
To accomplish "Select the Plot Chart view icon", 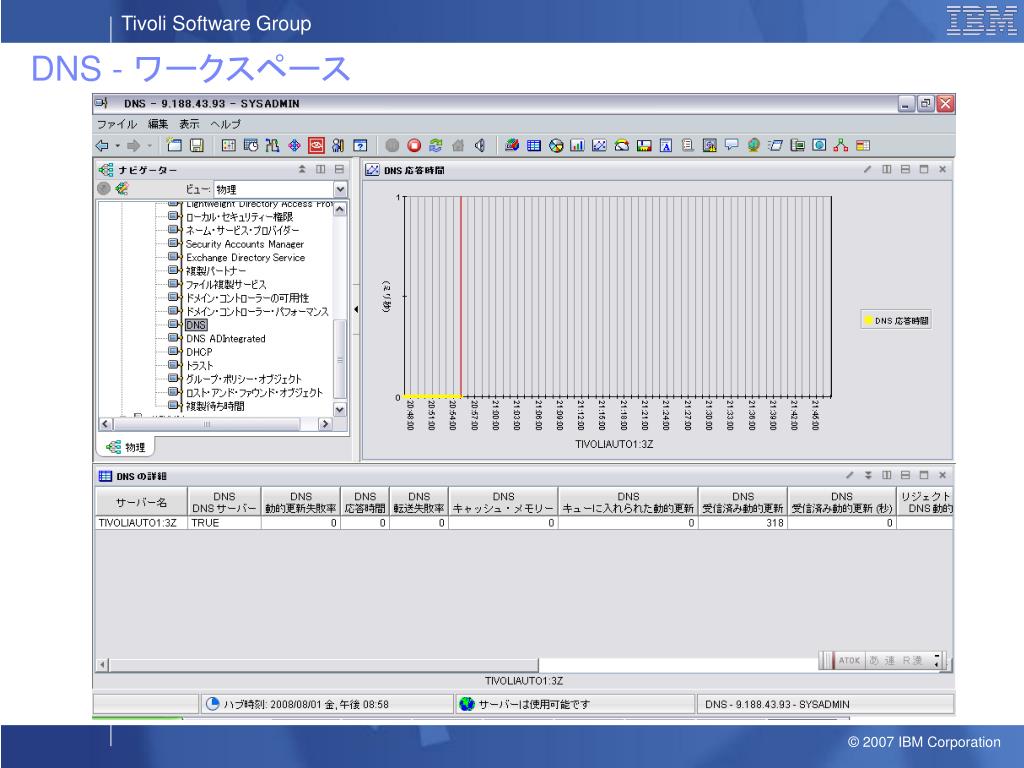I will pos(600,145).
